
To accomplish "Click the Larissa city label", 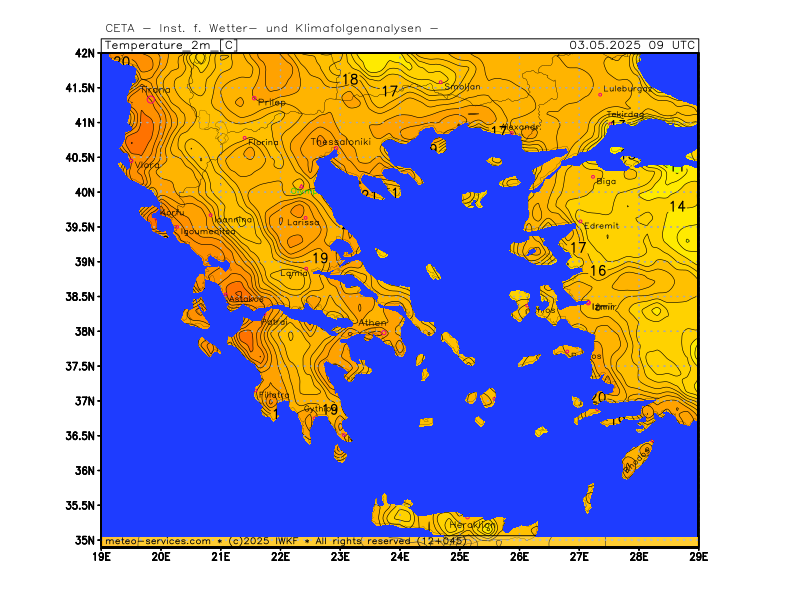I will (x=304, y=222).
